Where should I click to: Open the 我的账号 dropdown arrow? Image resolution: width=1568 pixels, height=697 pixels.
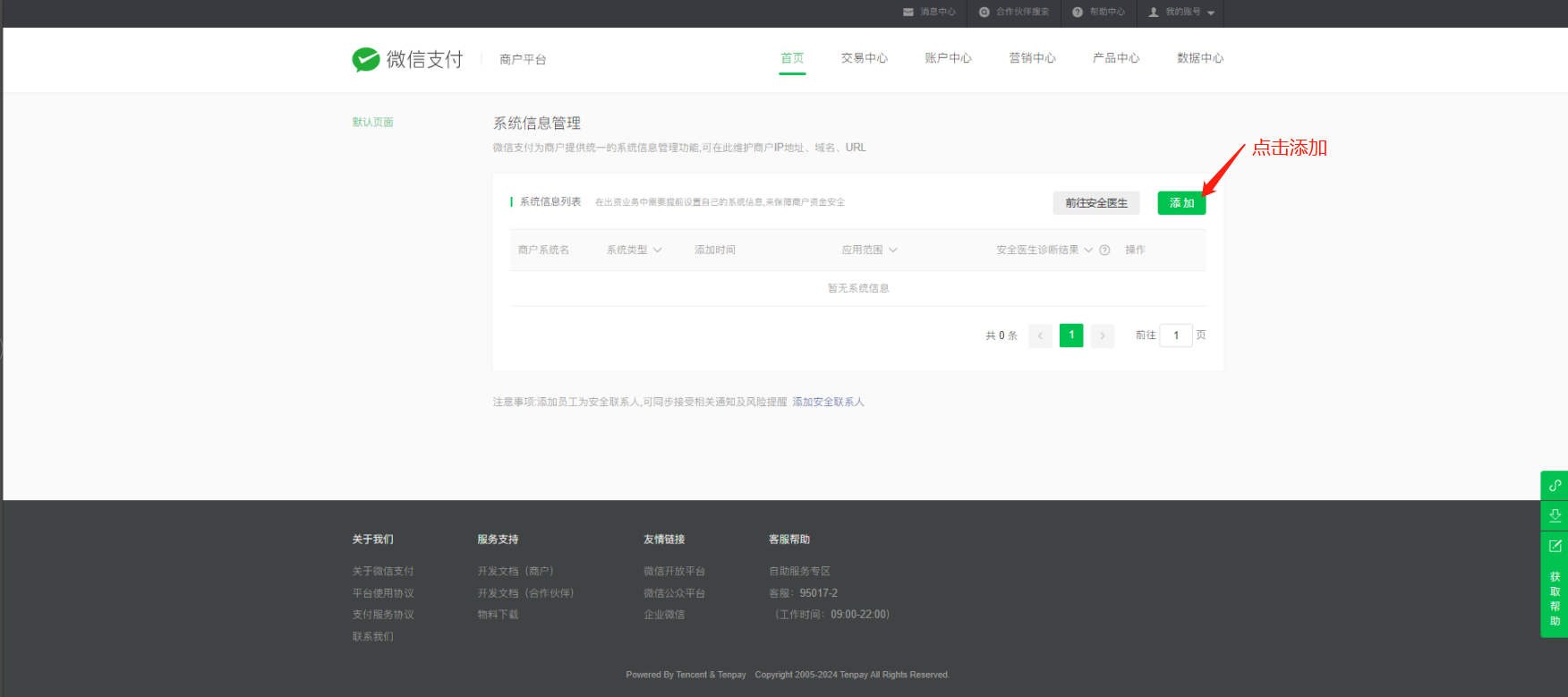click(1211, 13)
